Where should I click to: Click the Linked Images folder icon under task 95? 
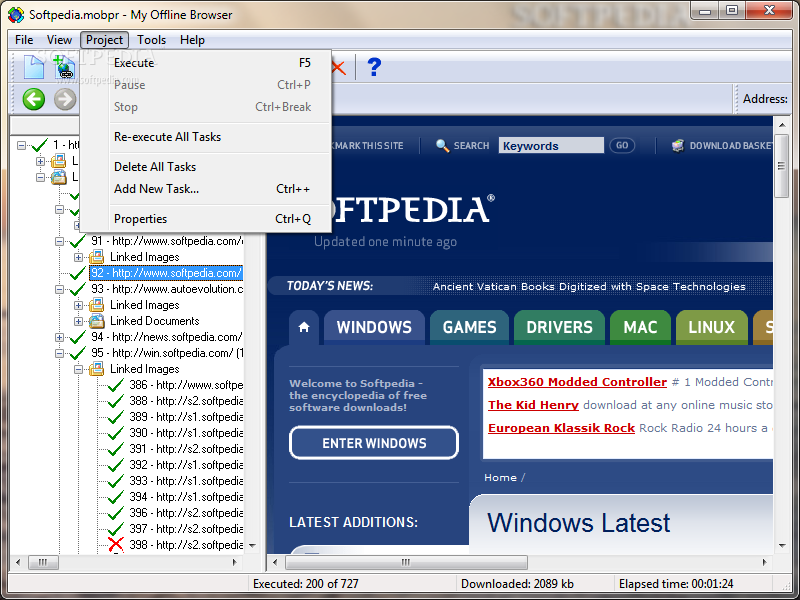point(96,369)
